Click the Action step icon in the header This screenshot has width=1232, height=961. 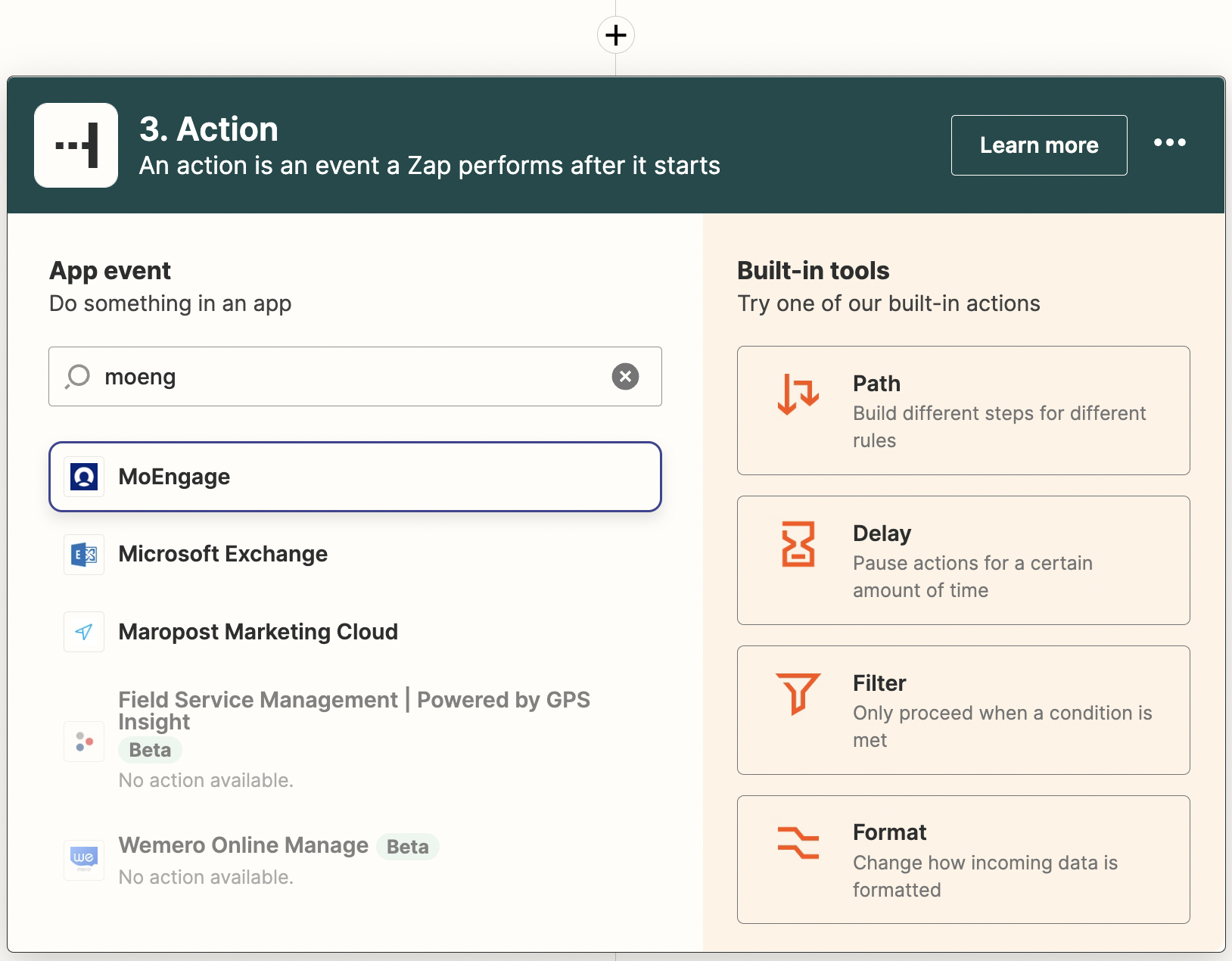(x=75, y=145)
